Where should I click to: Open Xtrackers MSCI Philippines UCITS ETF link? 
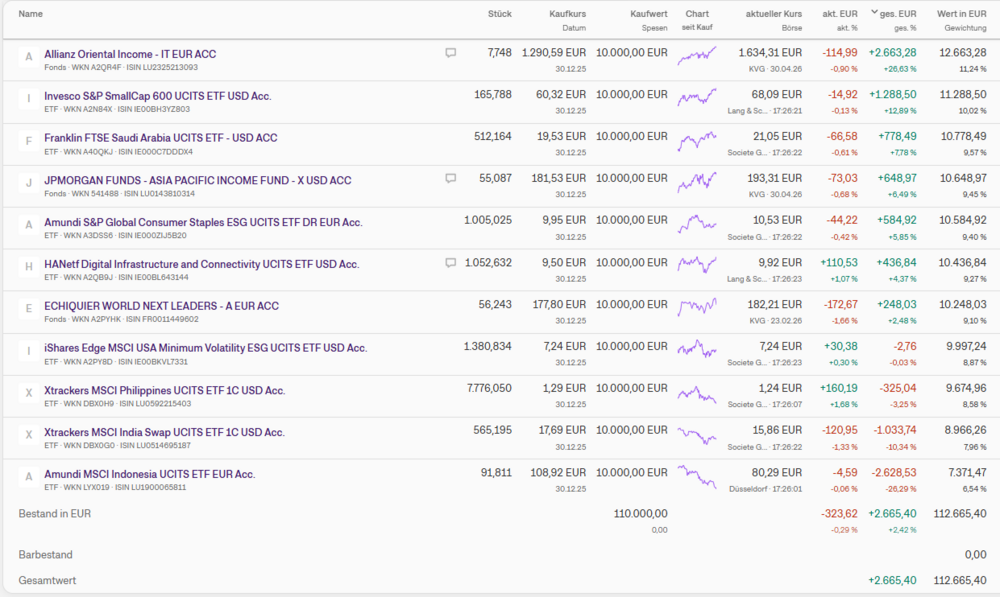click(165, 390)
